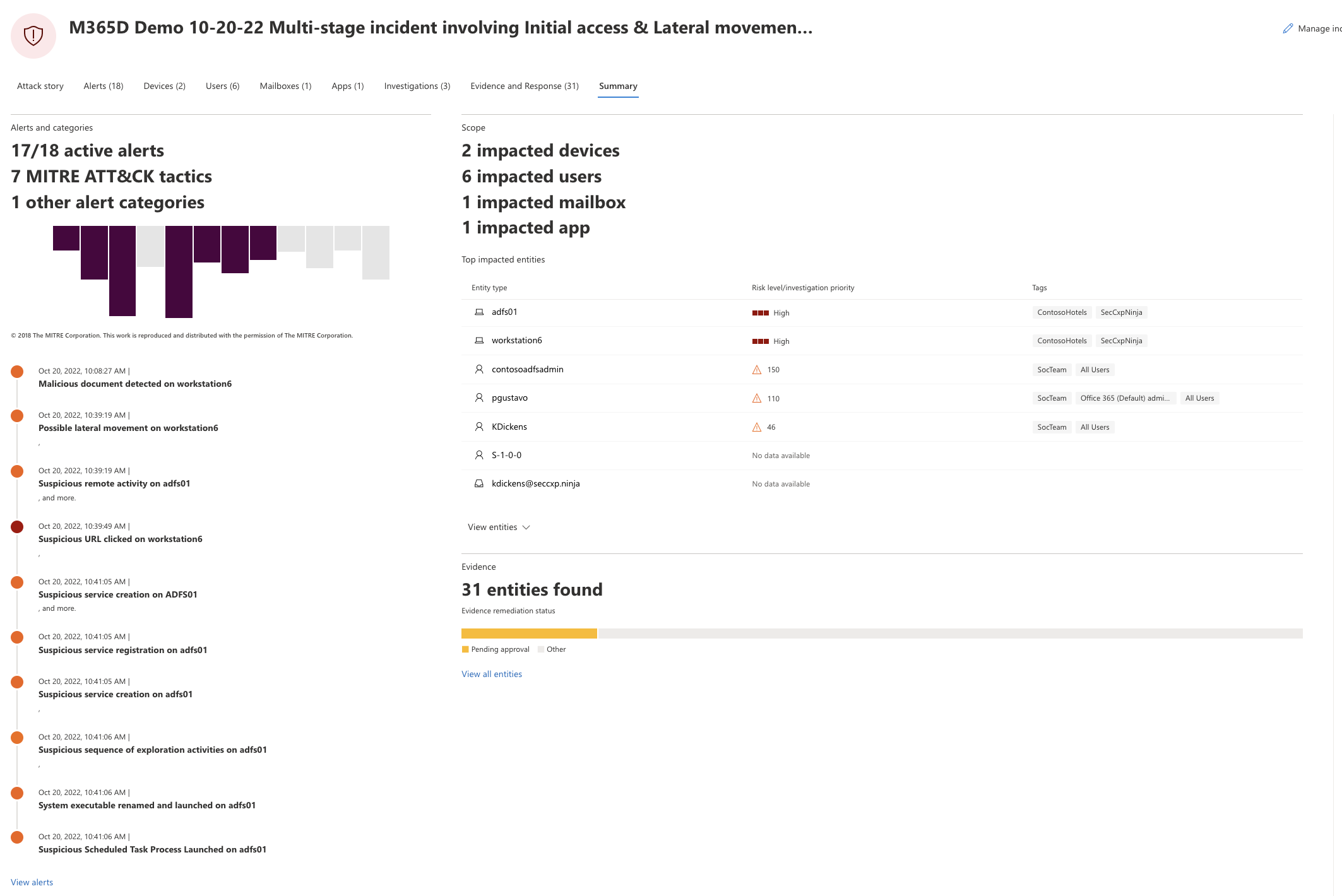The image size is (1342, 896).
Task: Click the ContosoHotels tag in adfs01 row
Action: (1062, 312)
